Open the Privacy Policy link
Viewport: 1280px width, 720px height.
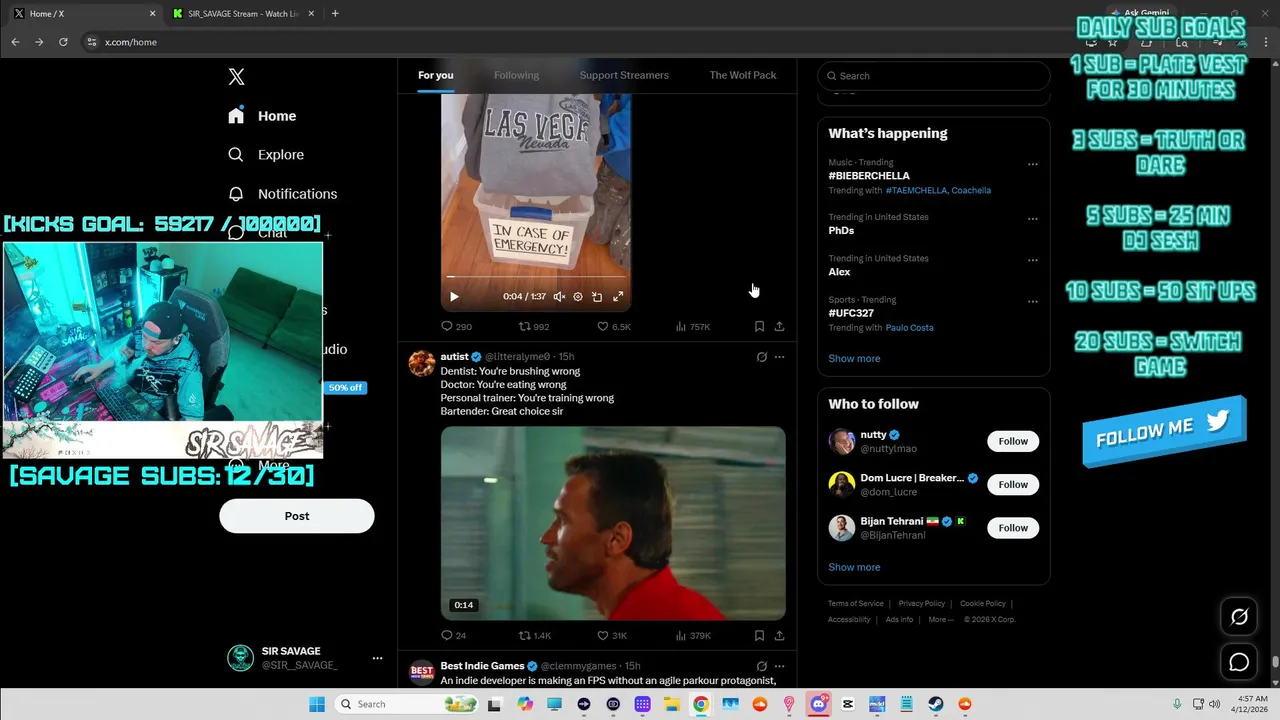(921, 604)
